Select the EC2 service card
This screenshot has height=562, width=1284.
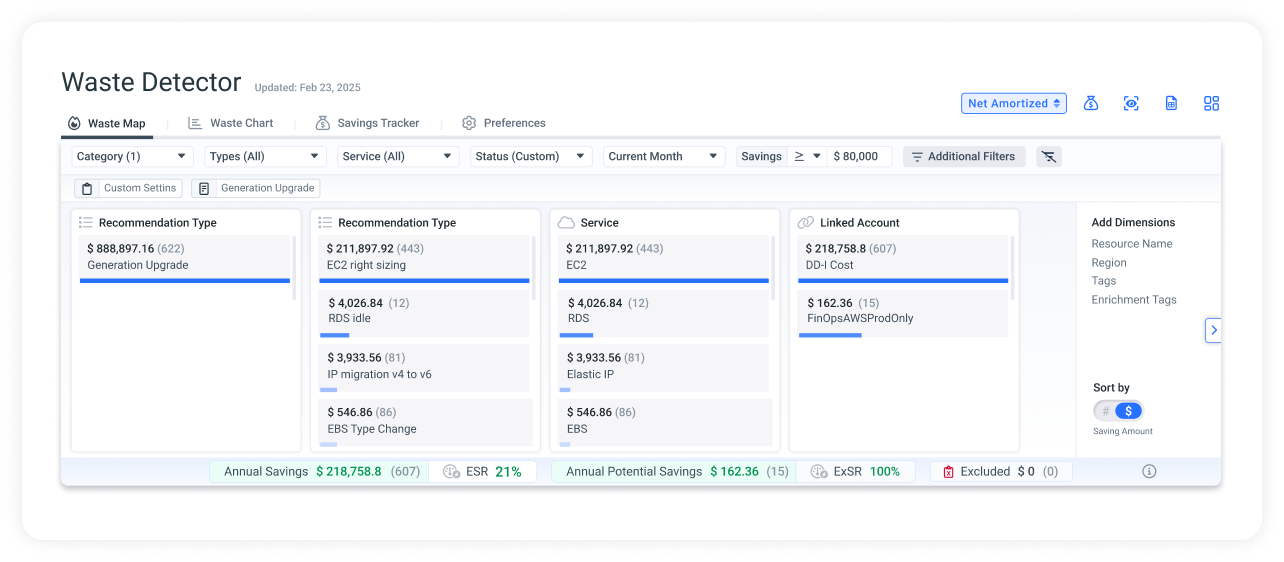(664, 260)
